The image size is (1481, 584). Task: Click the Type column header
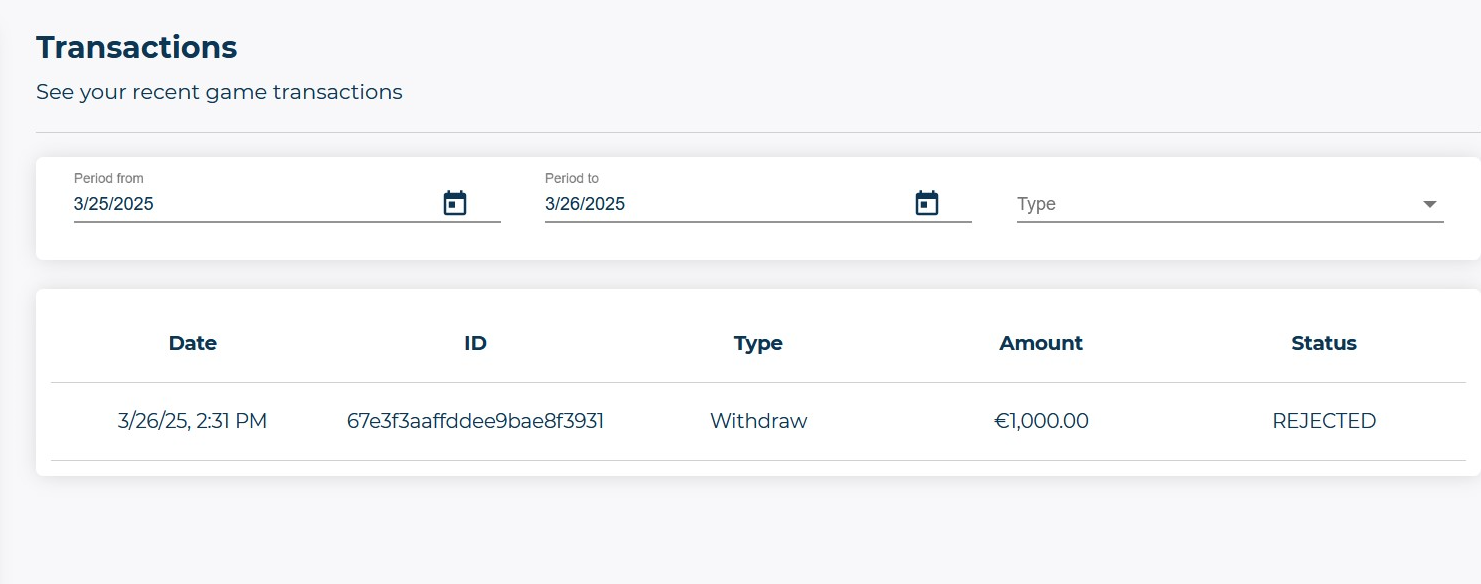pyautogui.click(x=758, y=343)
